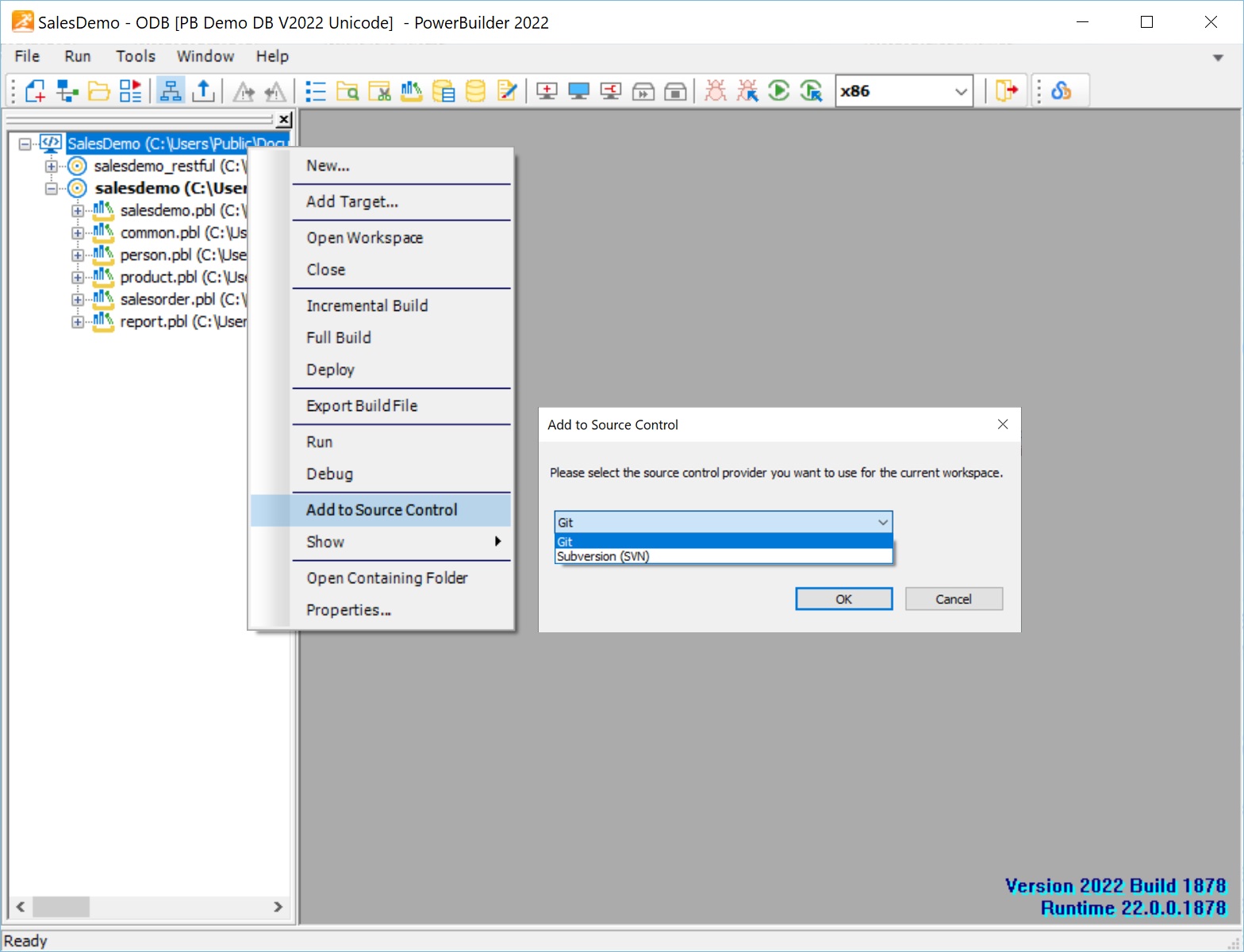Click the Debug bug toolbar icon
Image resolution: width=1244 pixels, height=952 pixels.
(x=716, y=91)
